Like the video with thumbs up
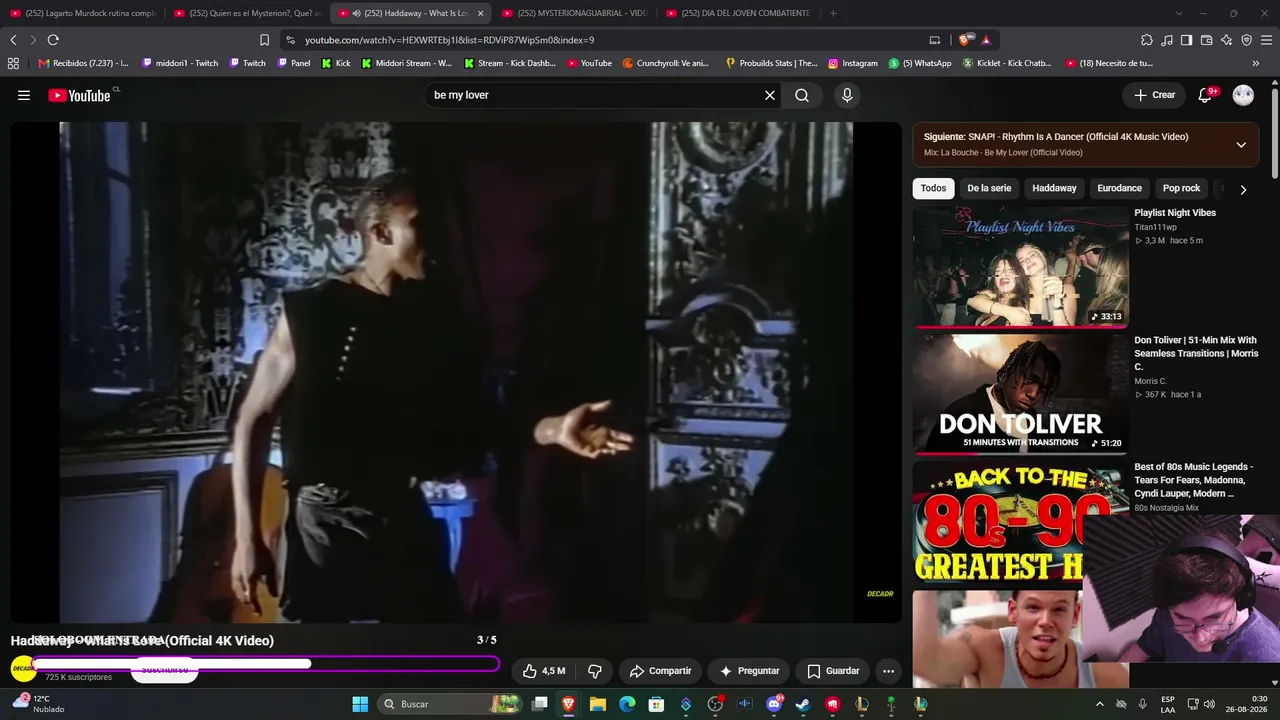This screenshot has height=720, width=1280. coord(544,671)
